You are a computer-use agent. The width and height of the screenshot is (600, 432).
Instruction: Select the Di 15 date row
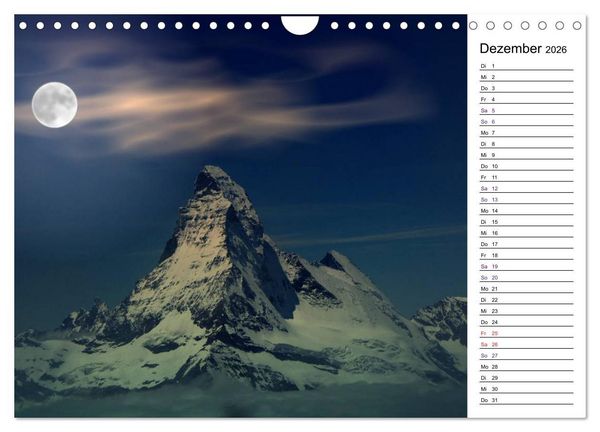click(527, 222)
